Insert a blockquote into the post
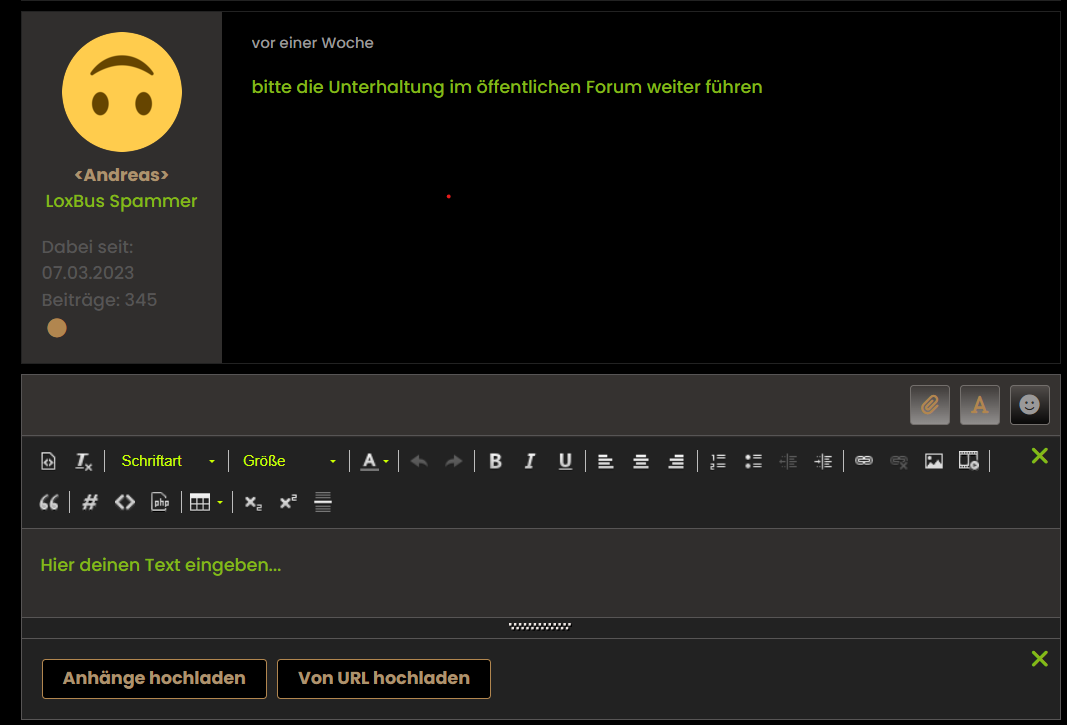This screenshot has width=1067, height=725. pyautogui.click(x=48, y=501)
